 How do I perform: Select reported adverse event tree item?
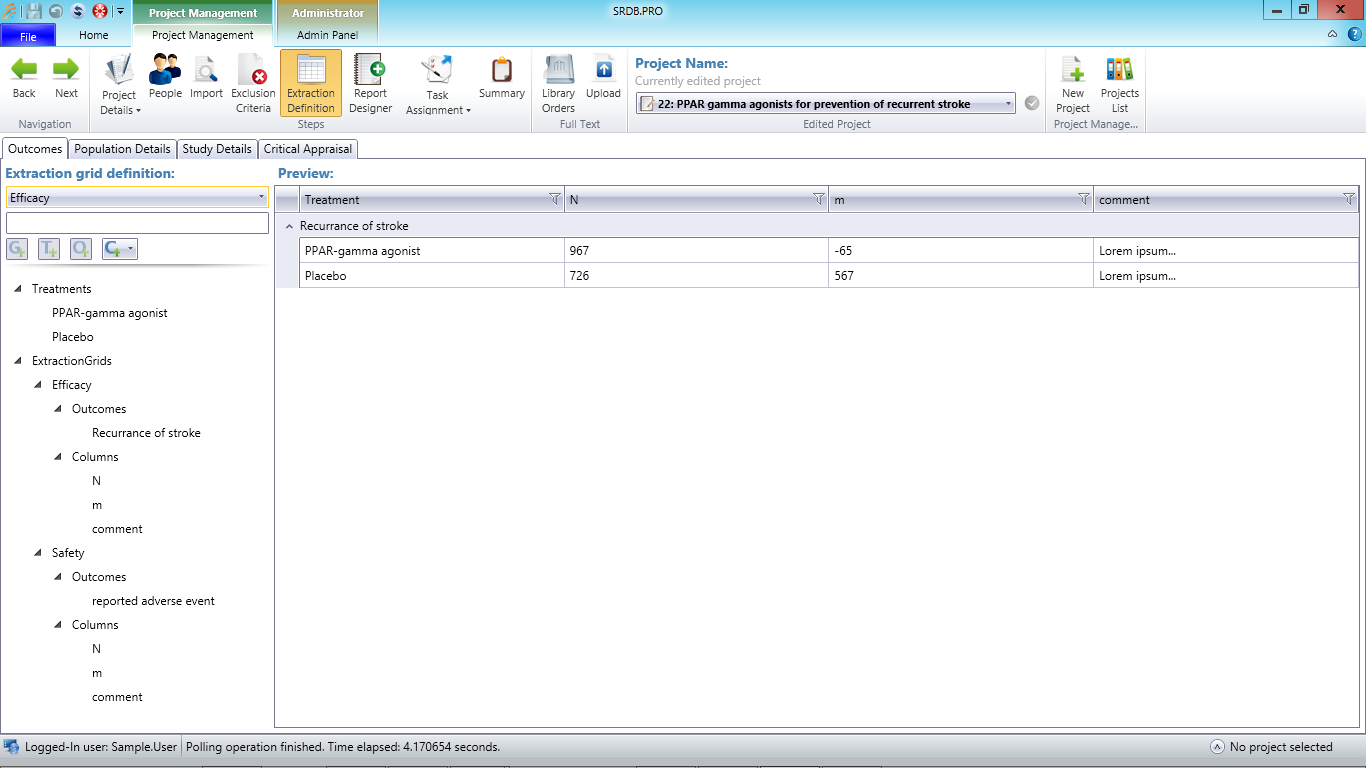click(x=153, y=601)
